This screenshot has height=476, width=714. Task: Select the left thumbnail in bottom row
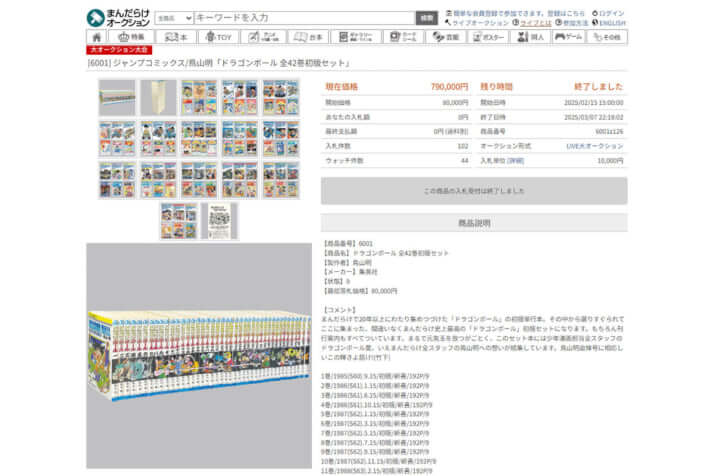point(178,221)
